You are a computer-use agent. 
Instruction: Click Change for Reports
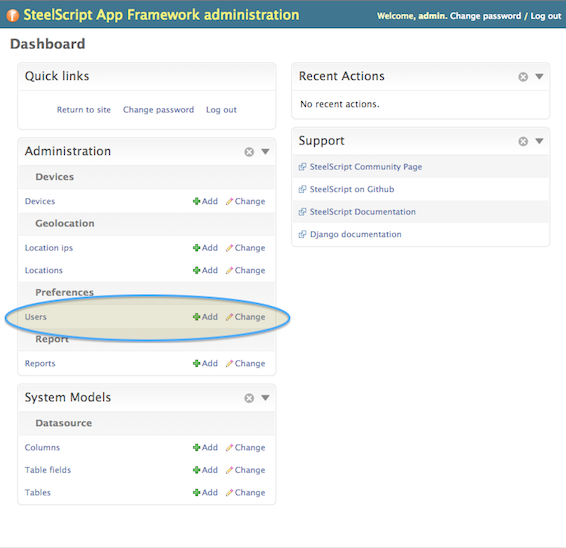[245, 363]
